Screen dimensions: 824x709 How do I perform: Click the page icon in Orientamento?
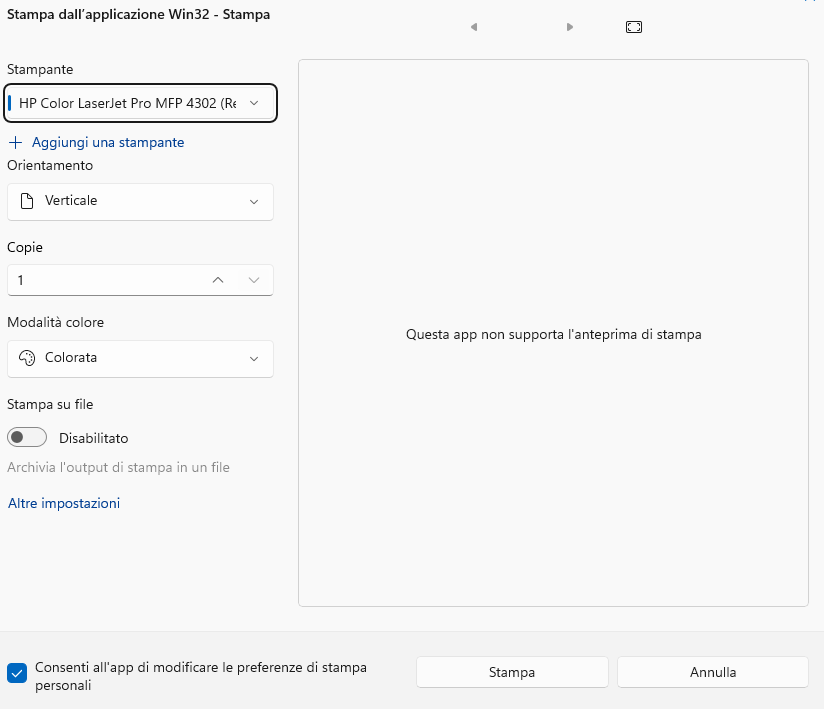pyautogui.click(x=27, y=201)
